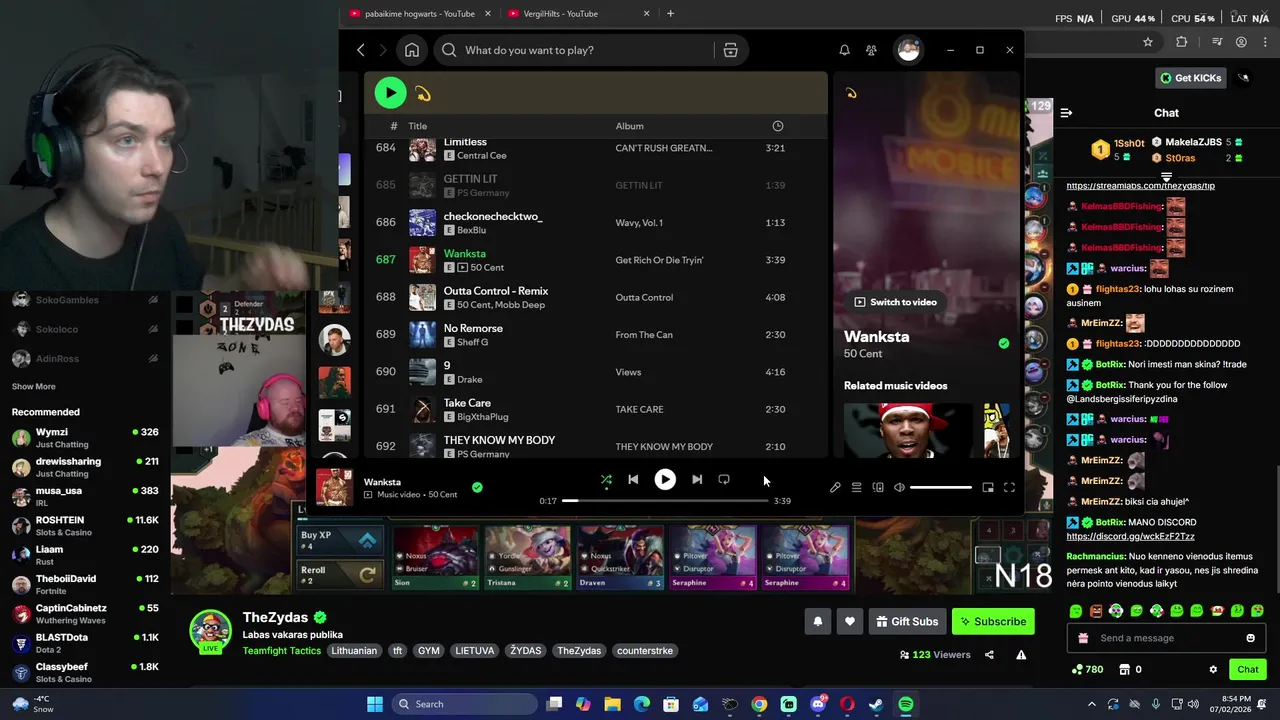This screenshot has width=1280, height=720.
Task: Go to Spotify Home
Action: [x=412, y=50]
